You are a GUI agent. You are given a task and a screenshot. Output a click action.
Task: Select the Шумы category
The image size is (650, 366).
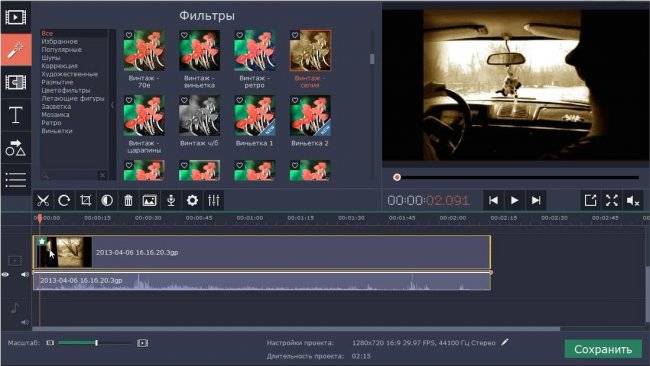tap(51, 58)
